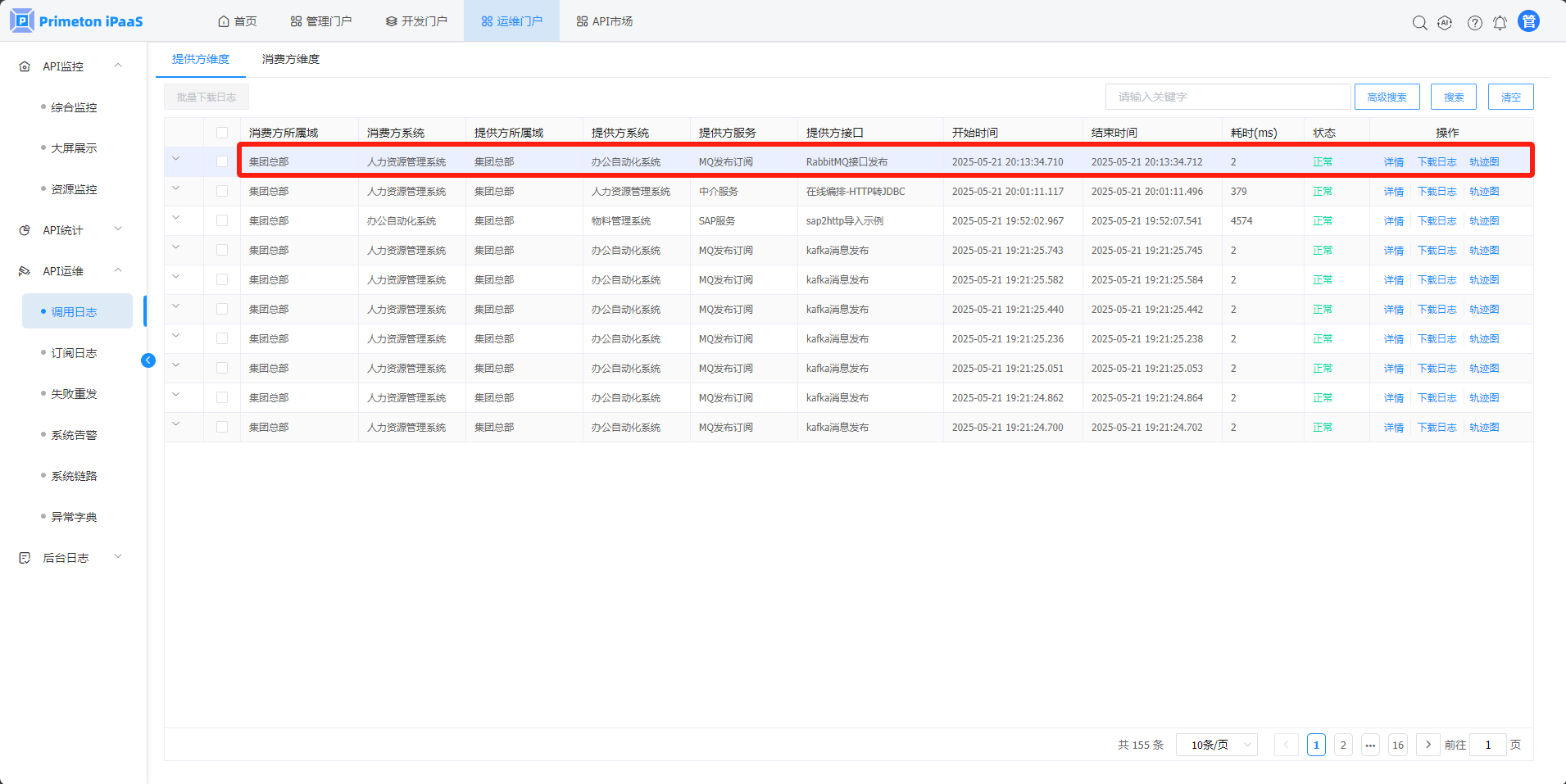Open the notifications bell icon
This screenshot has width=1566, height=784.
click(1500, 23)
